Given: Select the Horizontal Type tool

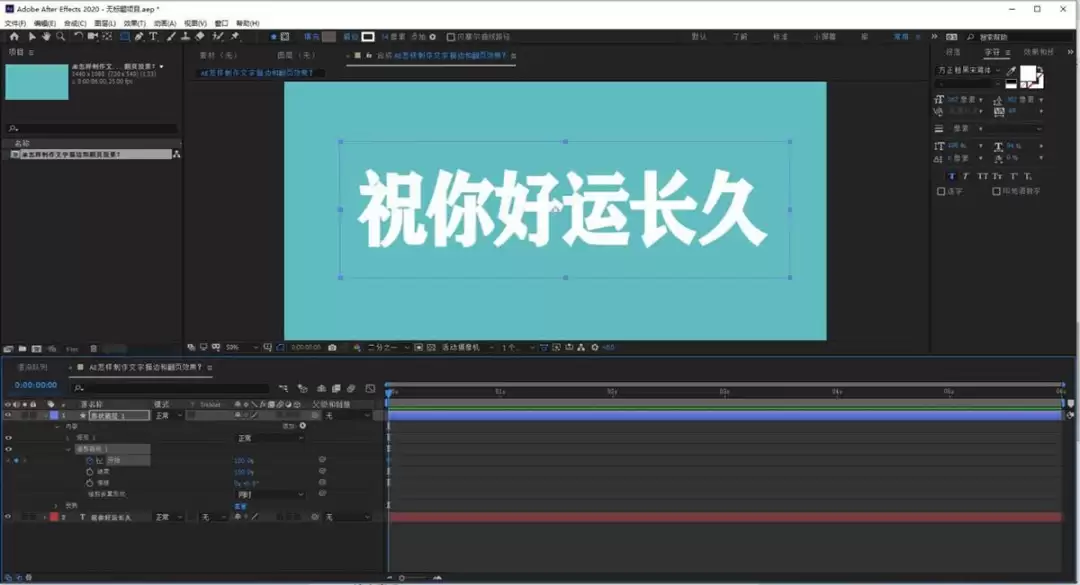Looking at the screenshot, I should coord(153,37).
